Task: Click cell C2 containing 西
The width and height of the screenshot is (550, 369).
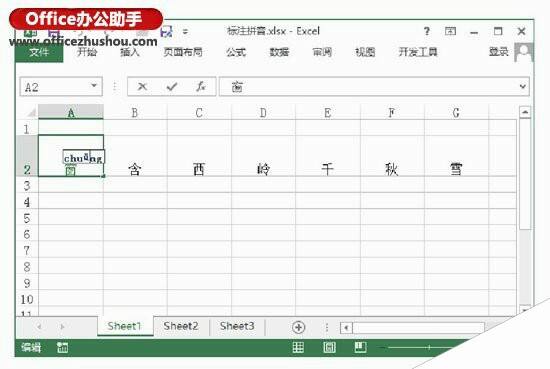Action: [x=199, y=156]
